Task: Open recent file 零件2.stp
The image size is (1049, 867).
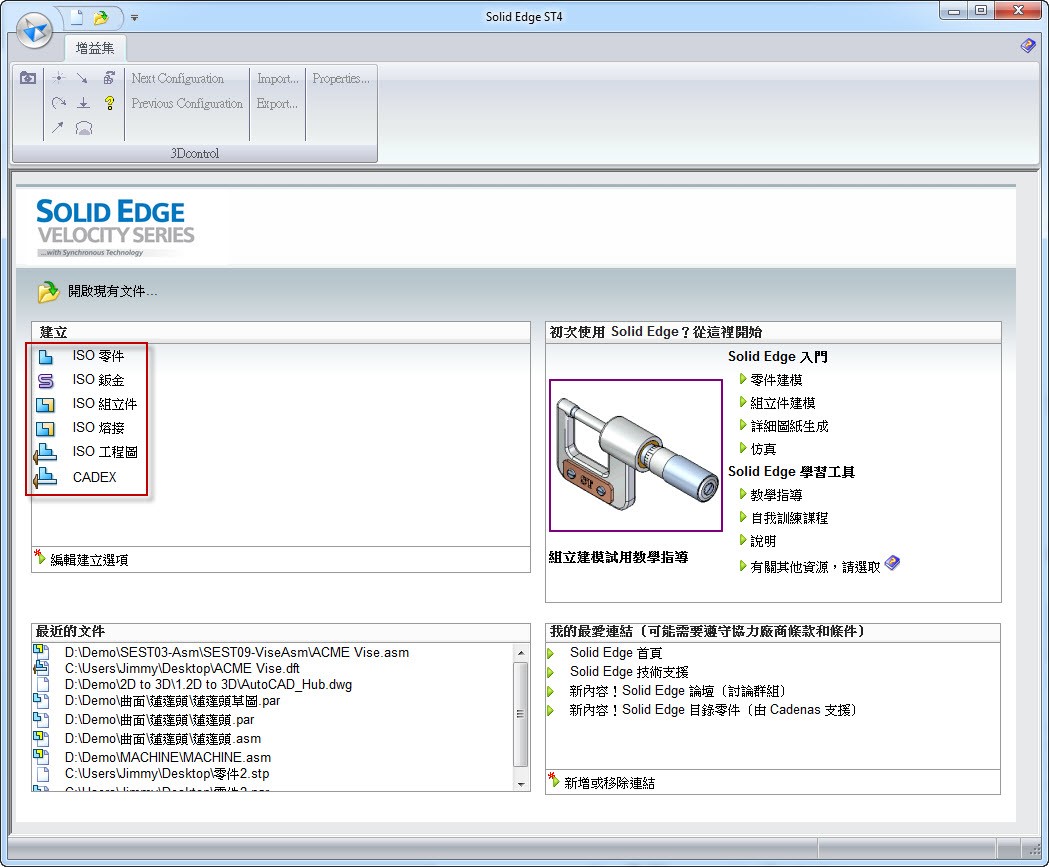Action: pyautogui.click(x=167, y=774)
